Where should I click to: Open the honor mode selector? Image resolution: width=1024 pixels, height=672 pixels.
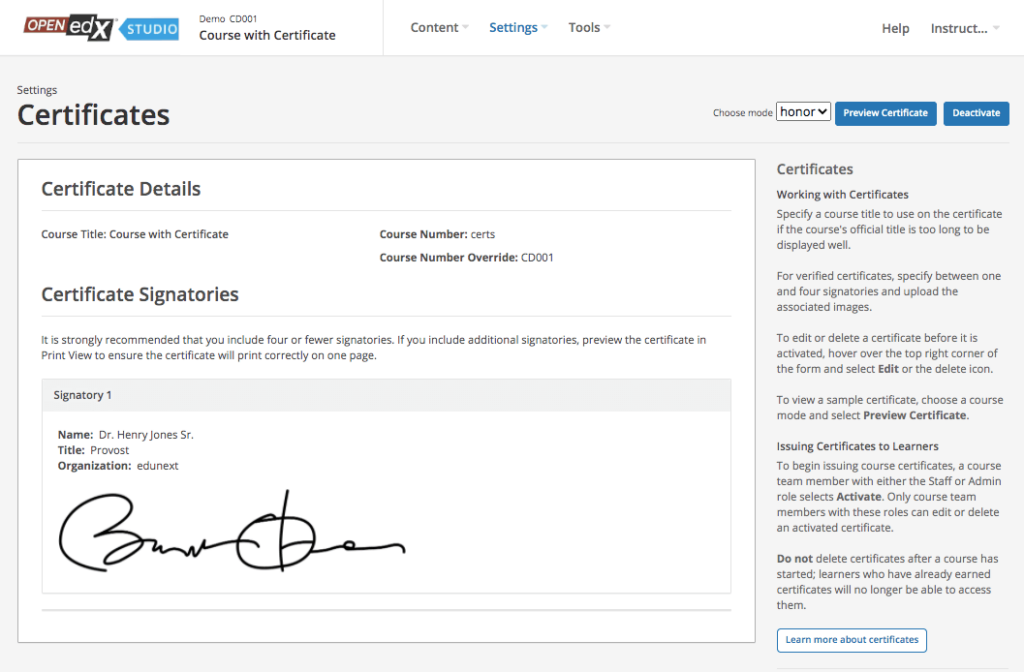click(x=803, y=112)
